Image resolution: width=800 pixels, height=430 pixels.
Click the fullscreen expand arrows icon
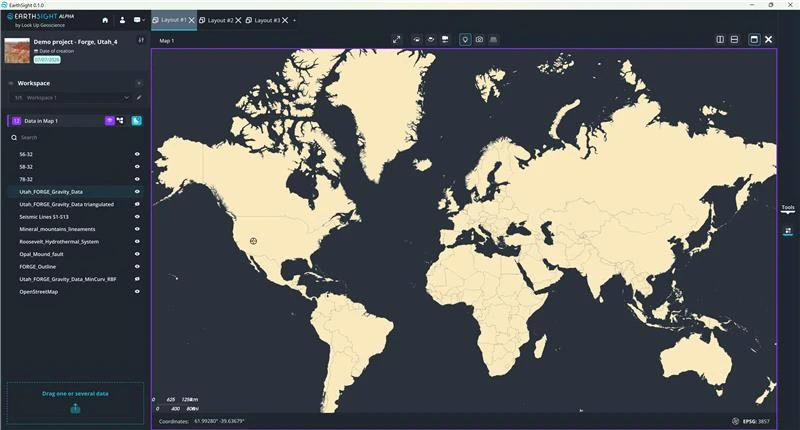point(396,39)
